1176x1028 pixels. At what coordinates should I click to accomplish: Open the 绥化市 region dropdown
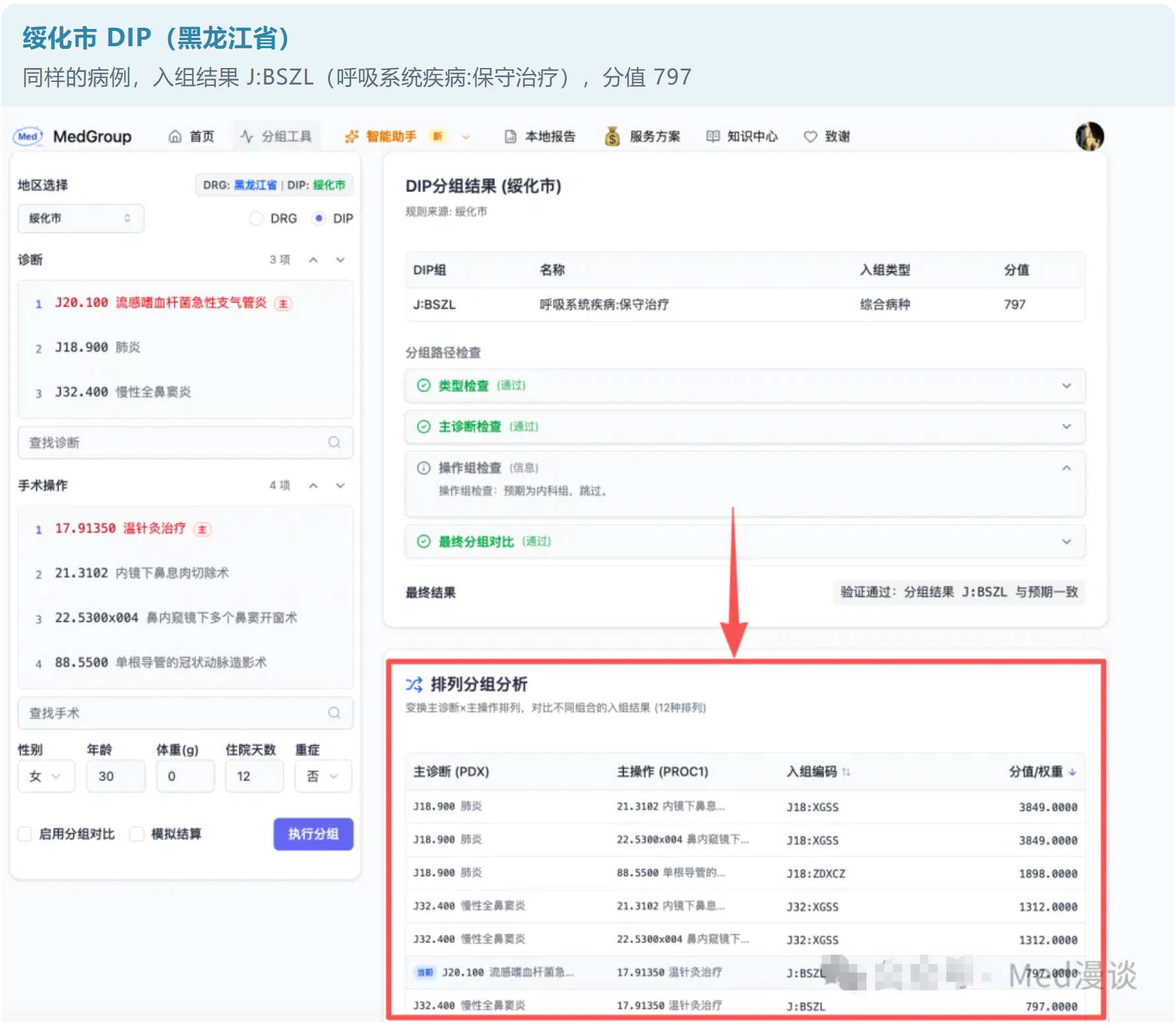pyautogui.click(x=81, y=219)
